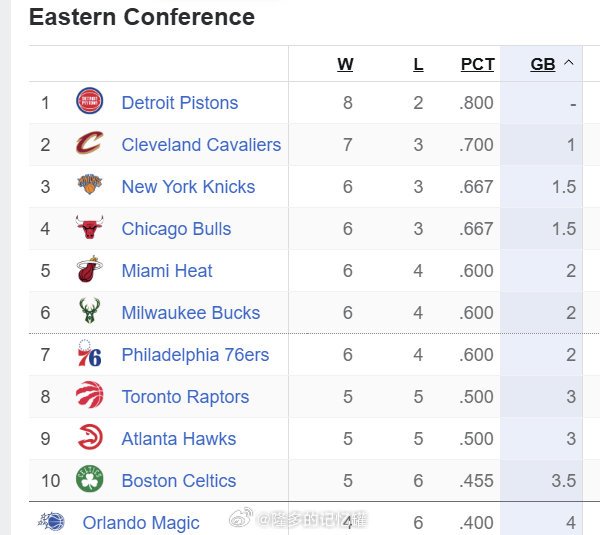This screenshot has height=535, width=600.
Task: Click the Miami Heat logo icon
Action: coord(89,270)
